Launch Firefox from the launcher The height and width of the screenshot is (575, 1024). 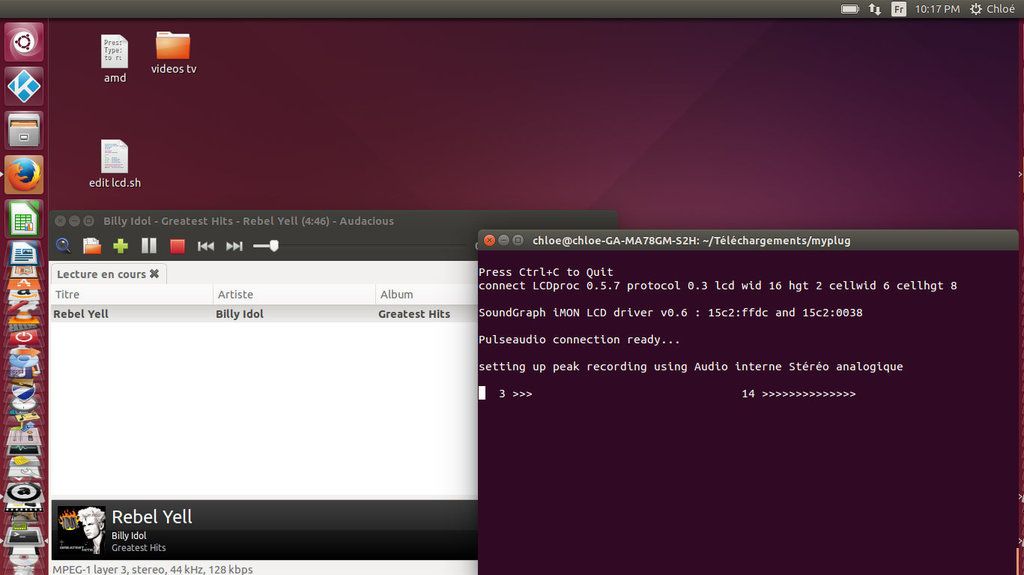click(24, 174)
